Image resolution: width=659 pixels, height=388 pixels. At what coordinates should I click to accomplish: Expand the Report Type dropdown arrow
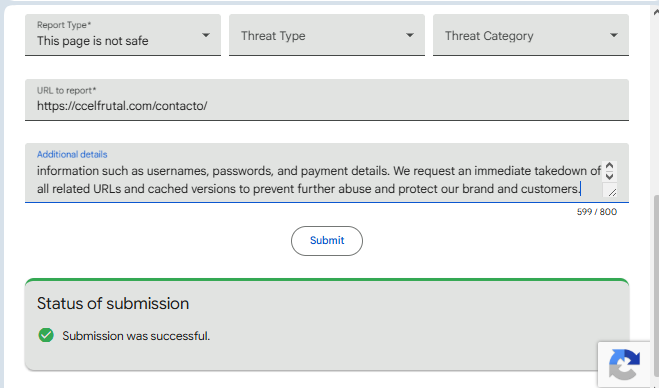[206, 35]
